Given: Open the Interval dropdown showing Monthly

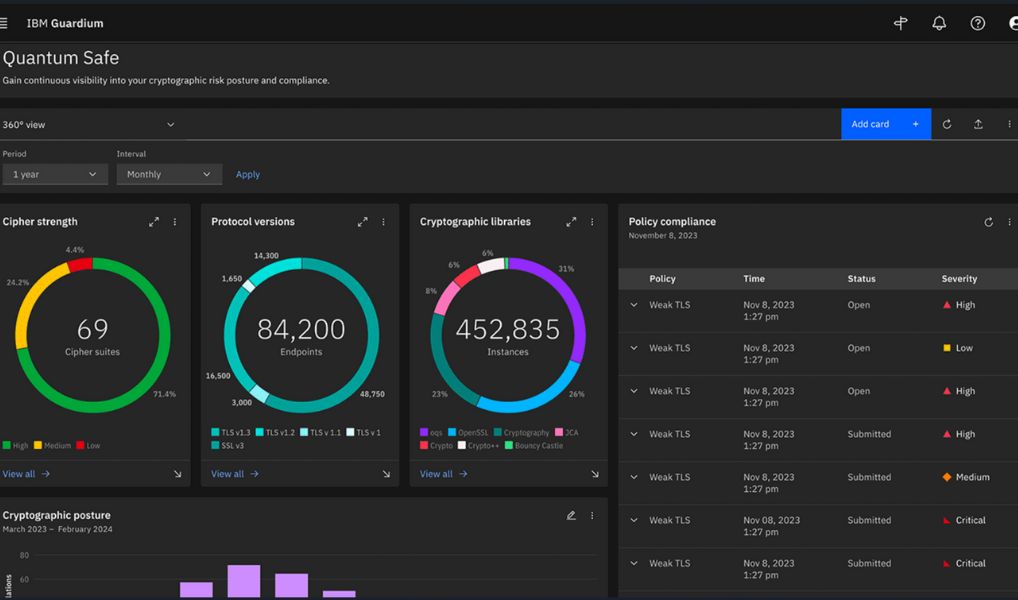Looking at the screenshot, I should point(169,175).
